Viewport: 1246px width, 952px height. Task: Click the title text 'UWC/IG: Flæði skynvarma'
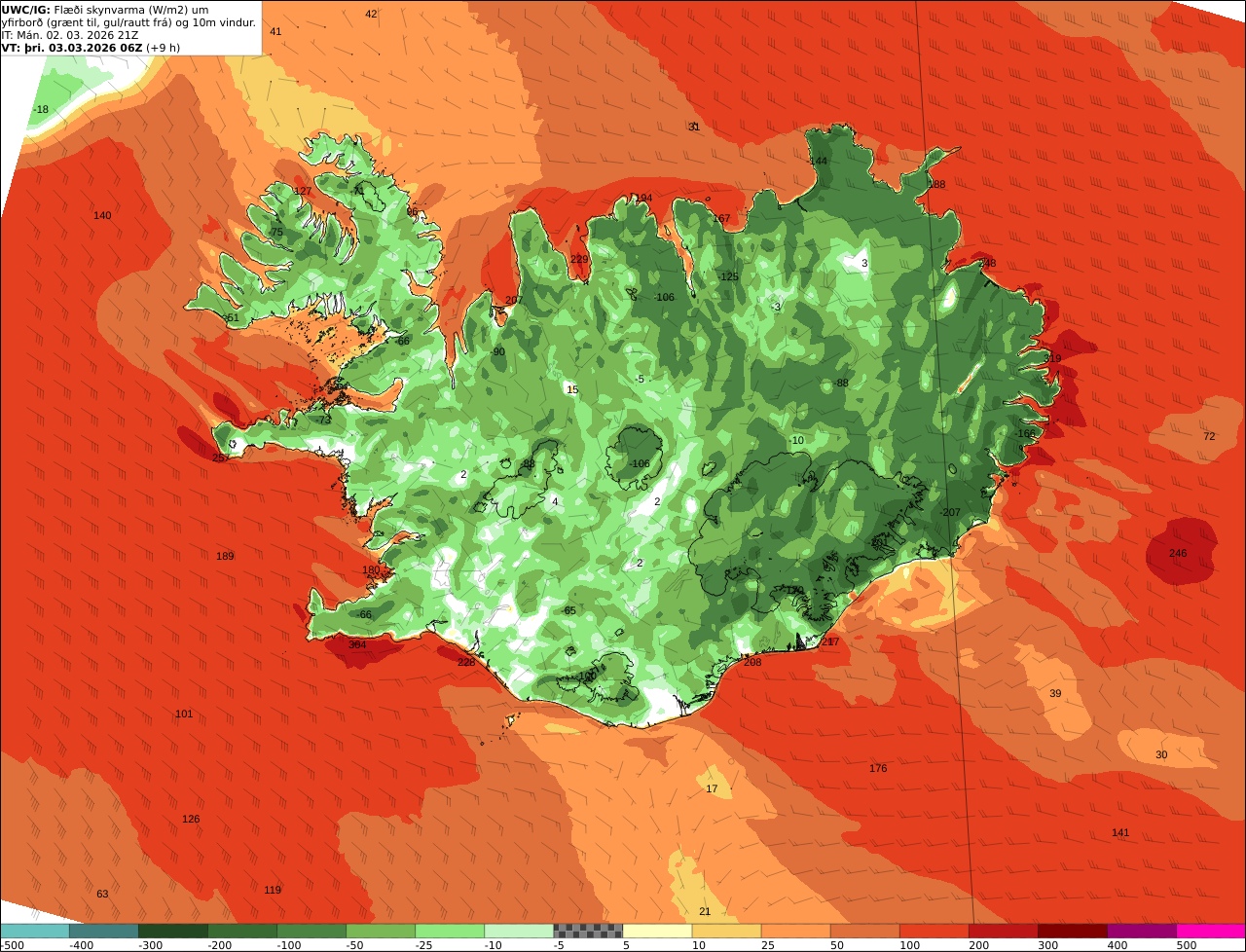(x=73, y=9)
